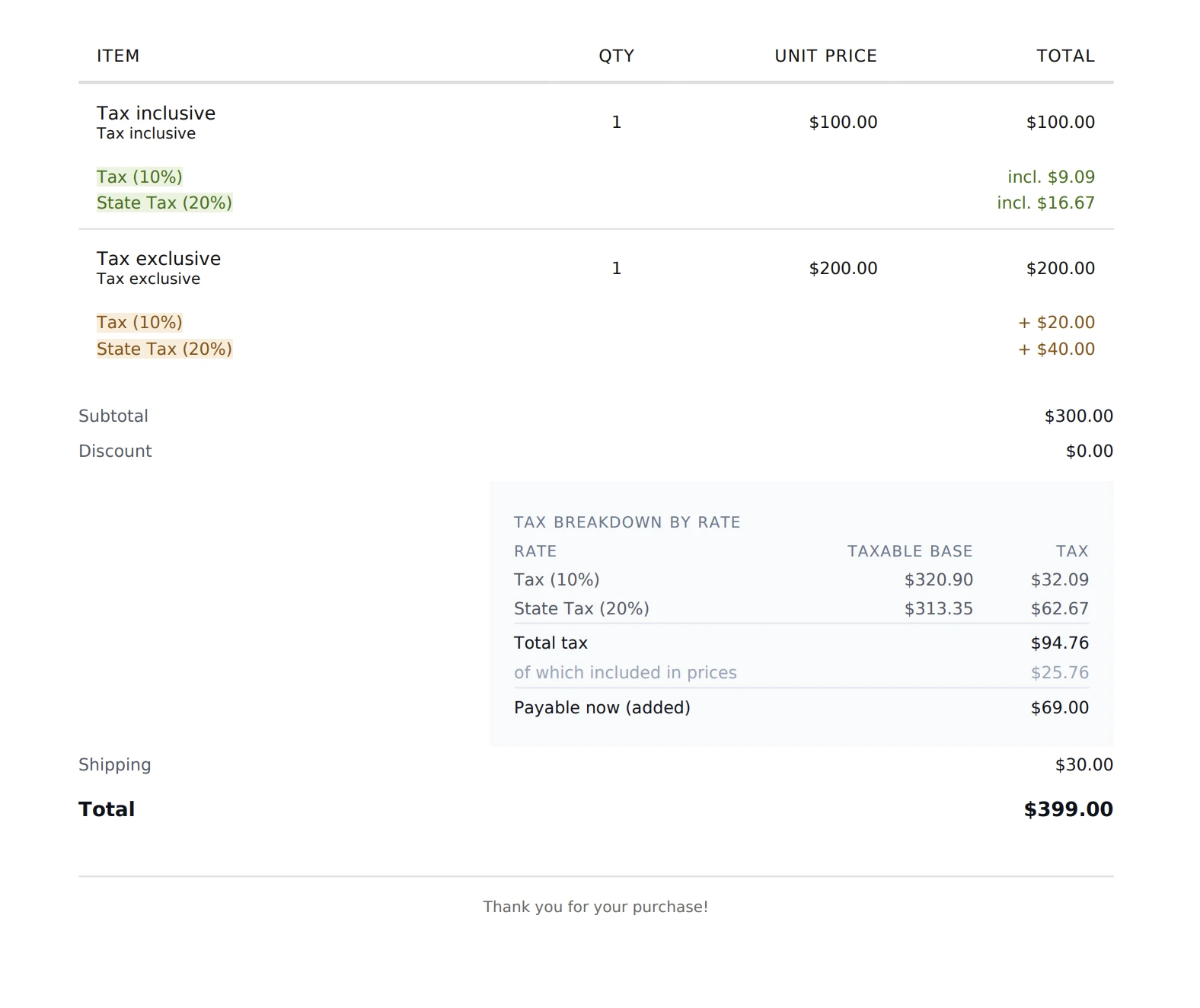Click the $94.76 total tax amount
1200x1008 pixels.
pyautogui.click(x=1059, y=643)
